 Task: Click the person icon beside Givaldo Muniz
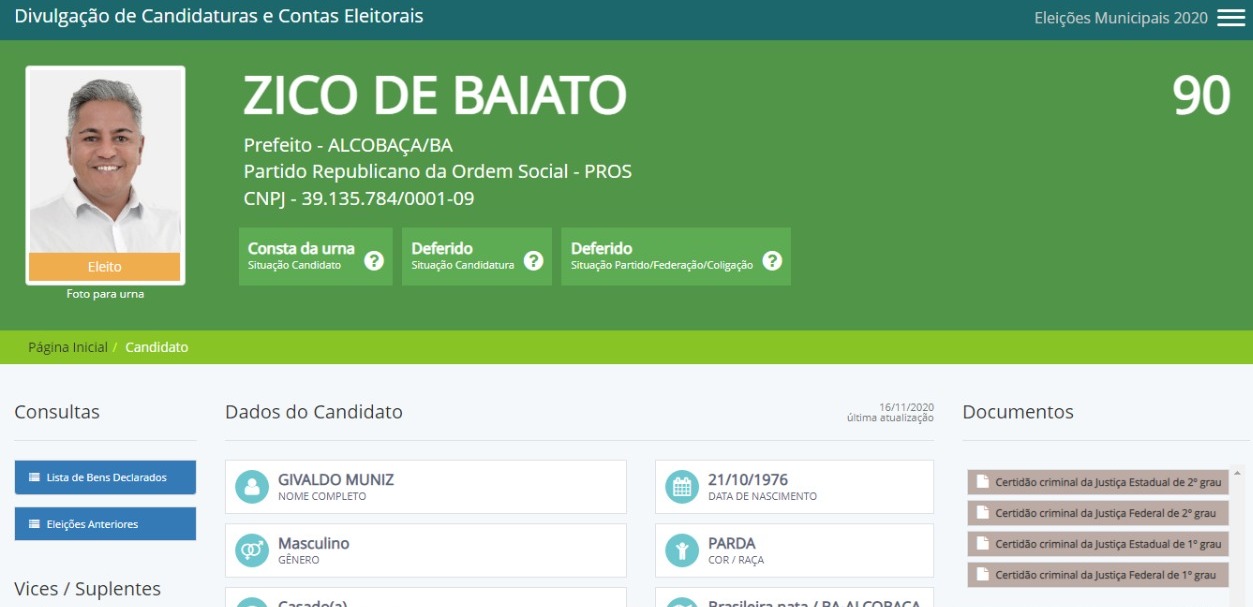[x=252, y=487]
